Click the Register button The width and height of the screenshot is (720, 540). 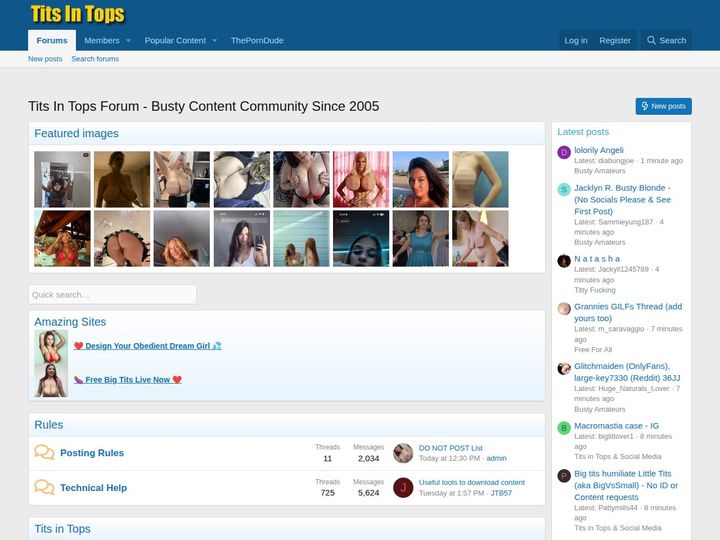(615, 40)
